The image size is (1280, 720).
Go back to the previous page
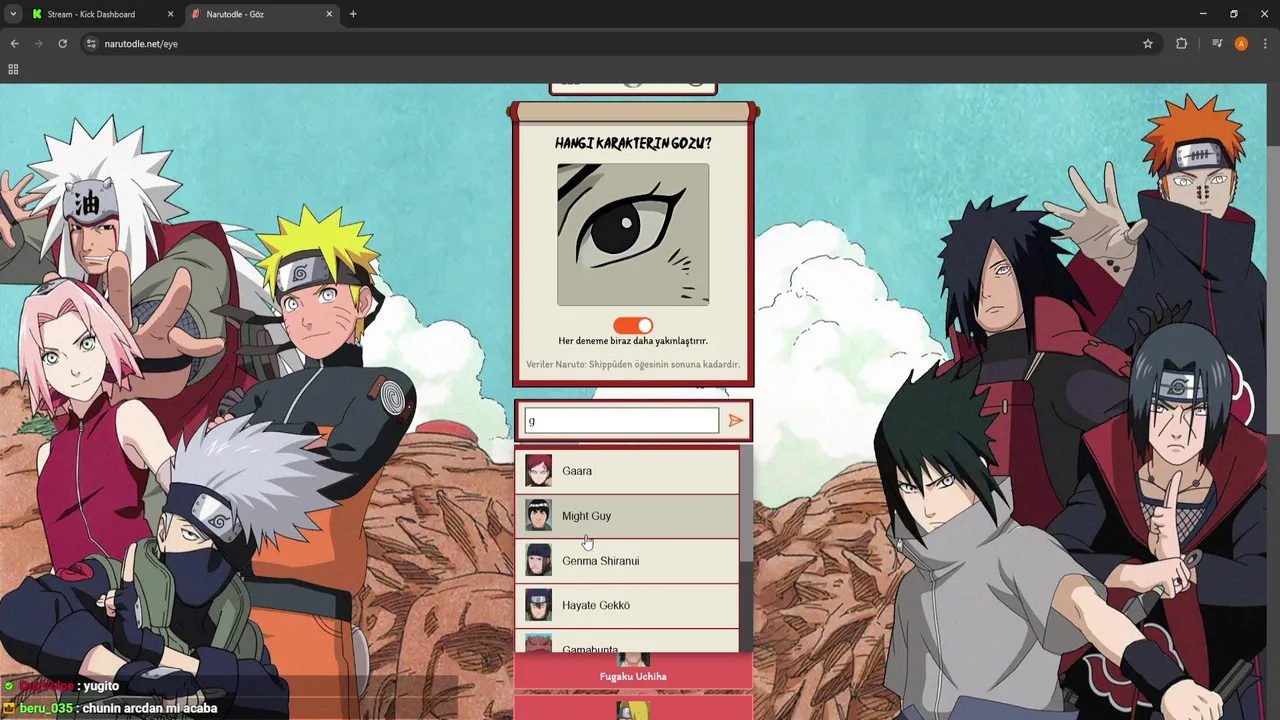pos(14,44)
